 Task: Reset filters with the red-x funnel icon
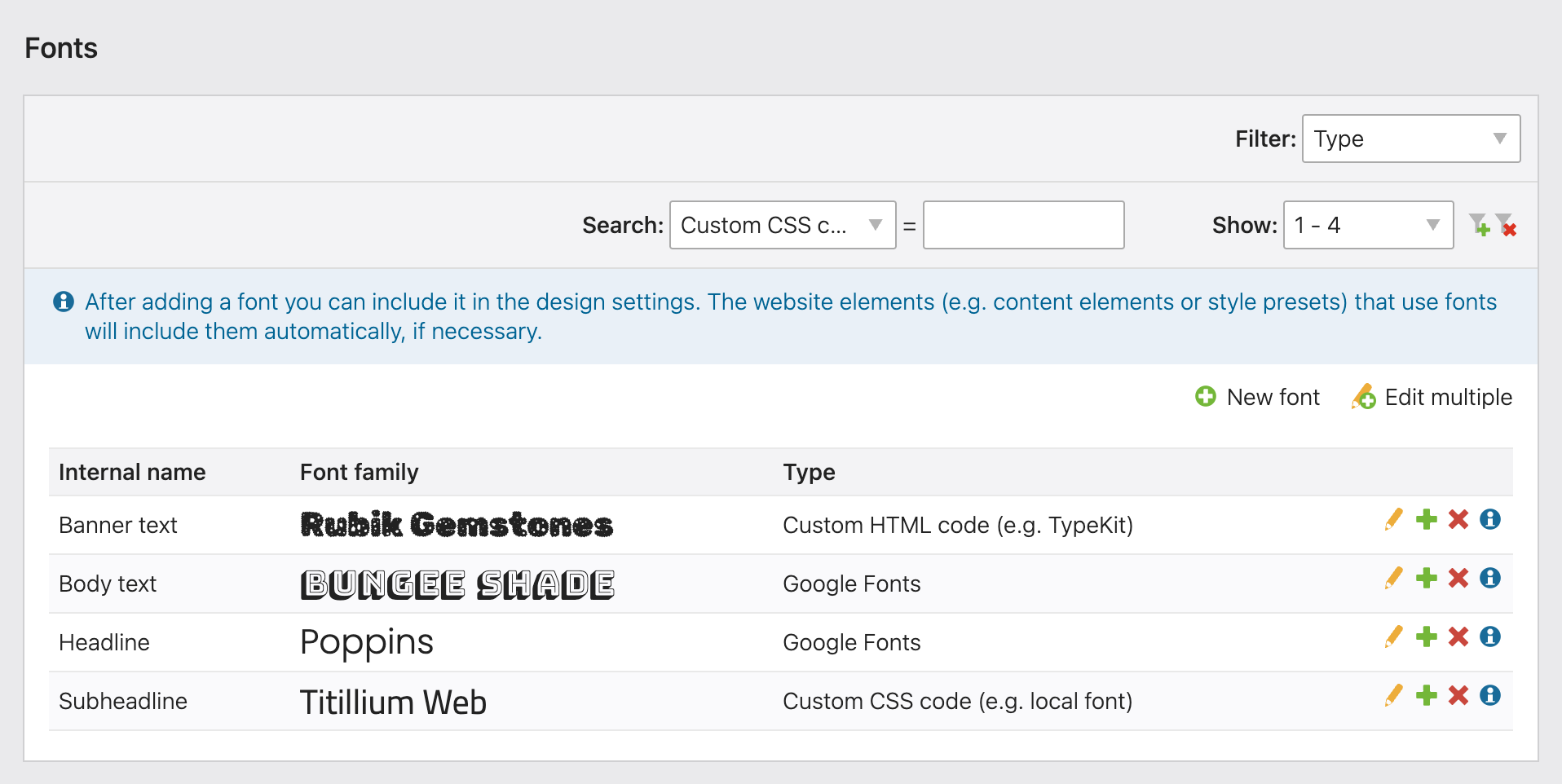click(x=1507, y=225)
